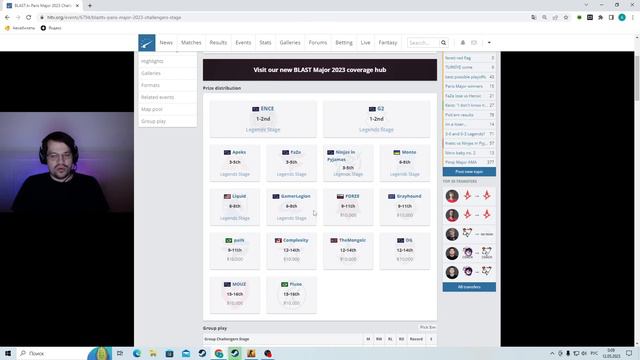640x360 pixels.
Task: Click the translate page icon in address bar
Action: pyautogui.click(x=534, y=18)
